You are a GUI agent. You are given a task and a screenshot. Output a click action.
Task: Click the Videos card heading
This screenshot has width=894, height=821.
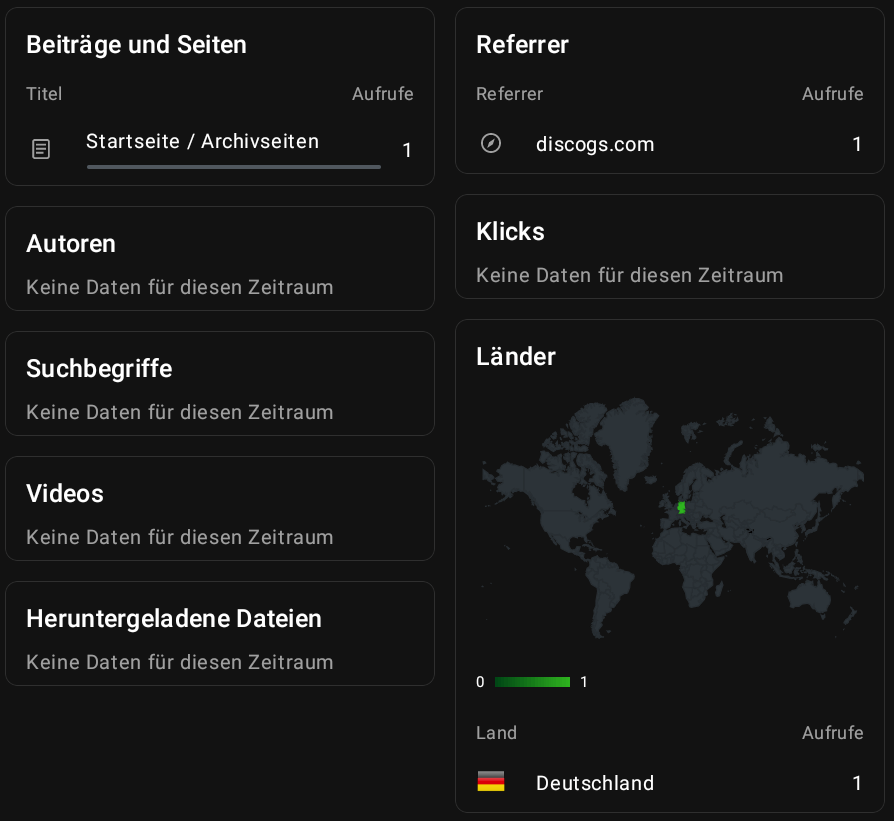(x=65, y=494)
